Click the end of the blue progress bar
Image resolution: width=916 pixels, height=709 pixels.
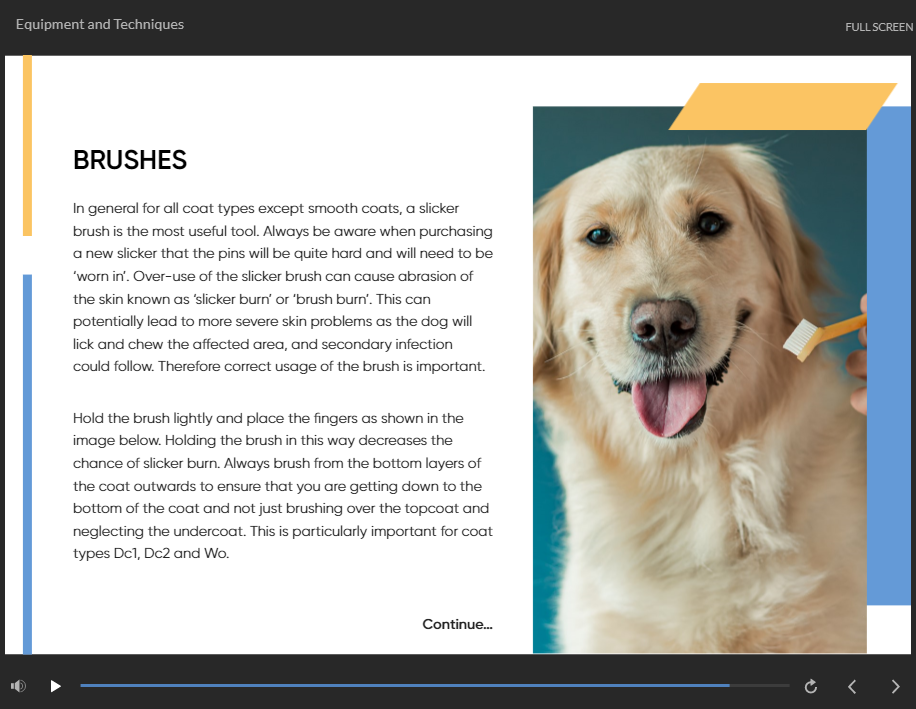click(728, 686)
